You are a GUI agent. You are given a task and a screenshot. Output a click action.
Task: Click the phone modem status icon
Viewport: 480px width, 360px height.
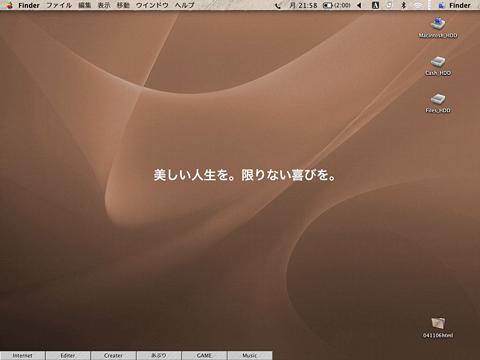tap(278, 5)
